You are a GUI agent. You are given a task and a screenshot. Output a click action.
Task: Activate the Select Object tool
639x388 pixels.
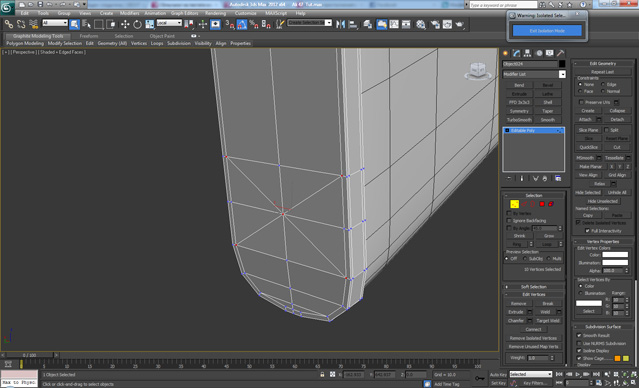[x=74, y=24]
